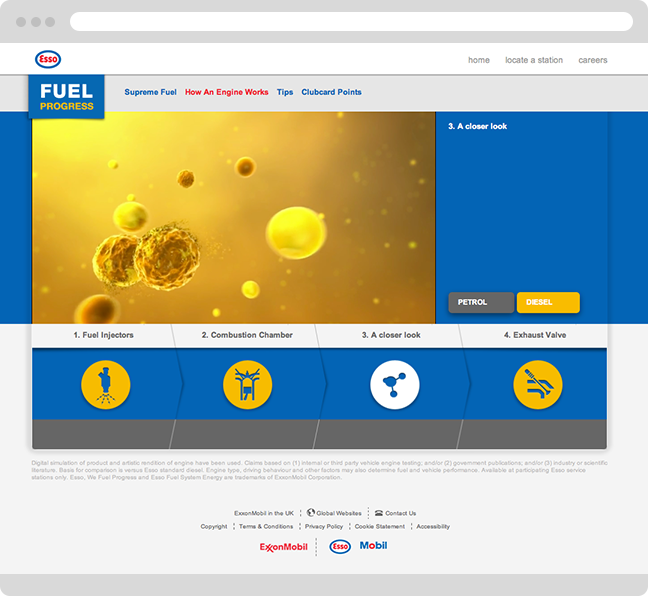Click the globe icon beside Global Websites
Viewport: 648px width, 596px height.
[311, 513]
